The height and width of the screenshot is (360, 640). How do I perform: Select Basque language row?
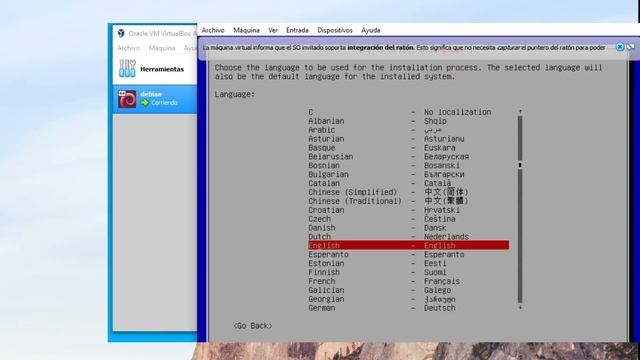tap(409, 148)
